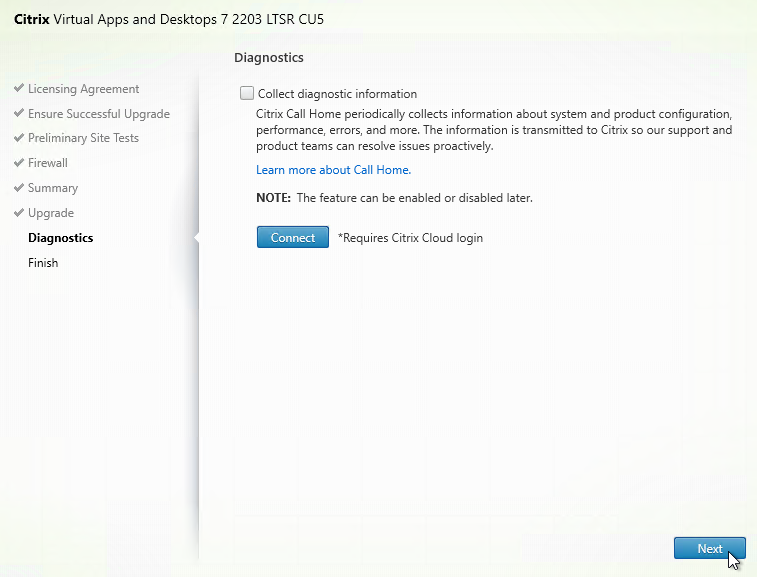Select Ensure Successful Upgrade step
This screenshot has height=577, width=757.
99,114
